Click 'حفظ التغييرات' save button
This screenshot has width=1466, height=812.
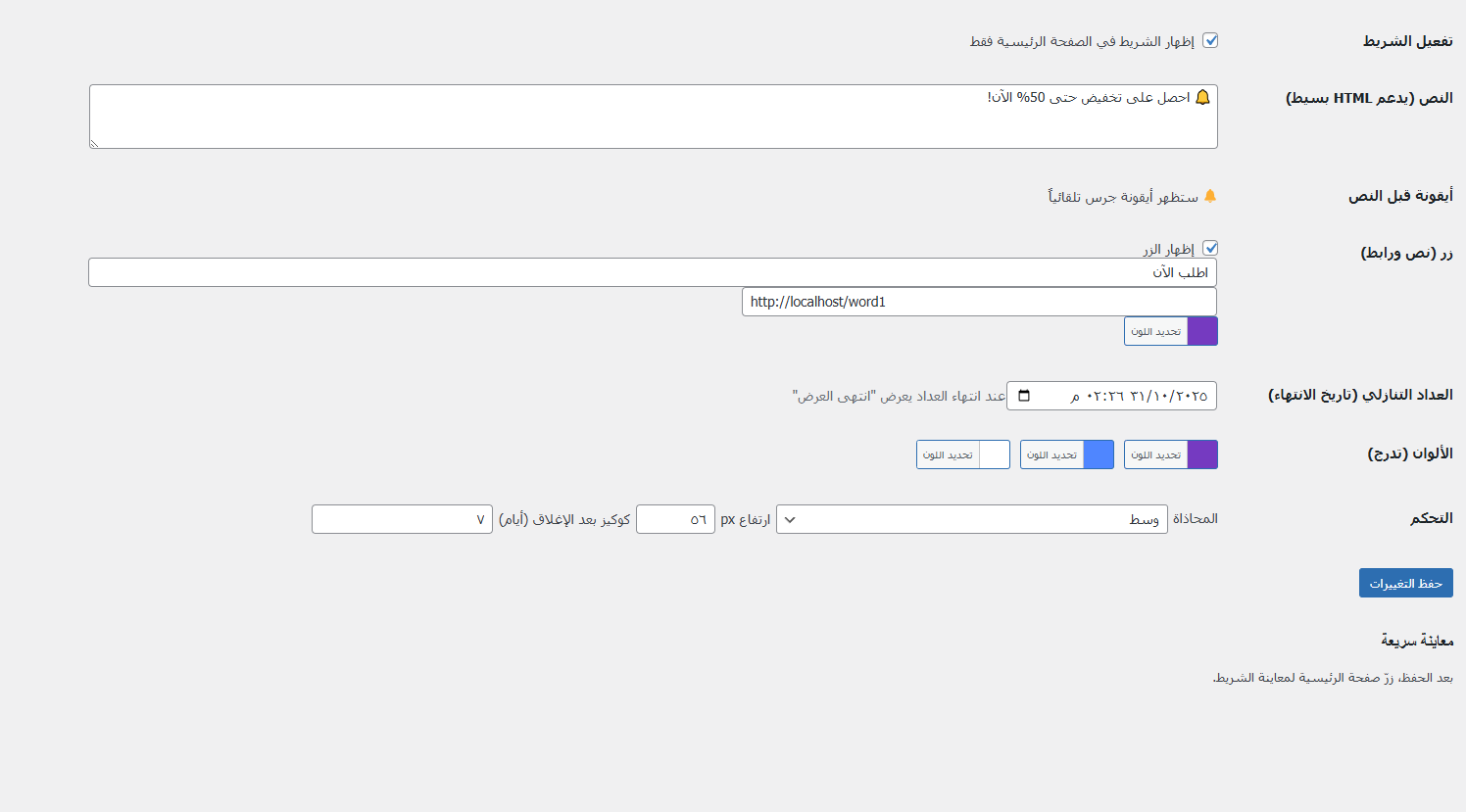pyautogui.click(x=1405, y=583)
